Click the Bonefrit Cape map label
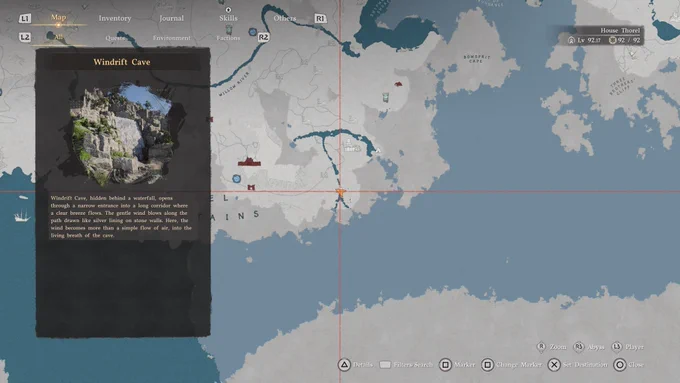 pyautogui.click(x=476, y=59)
